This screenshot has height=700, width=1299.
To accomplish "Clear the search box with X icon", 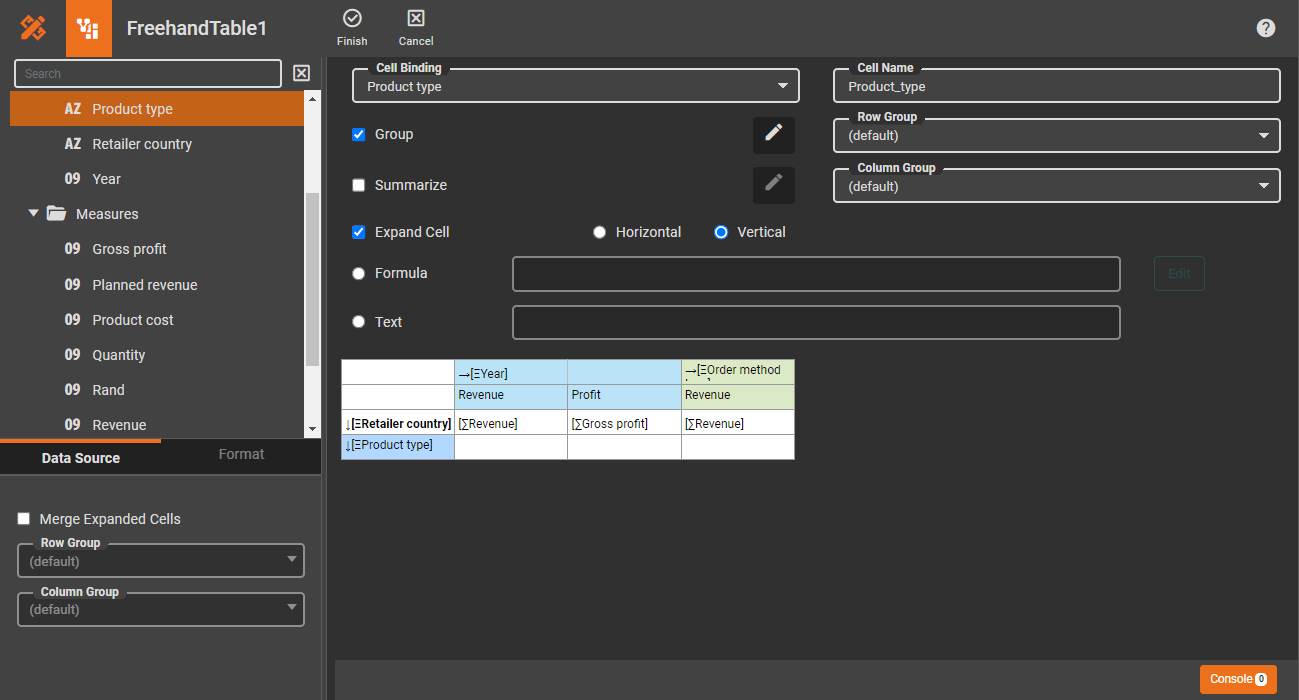I will click(x=301, y=73).
